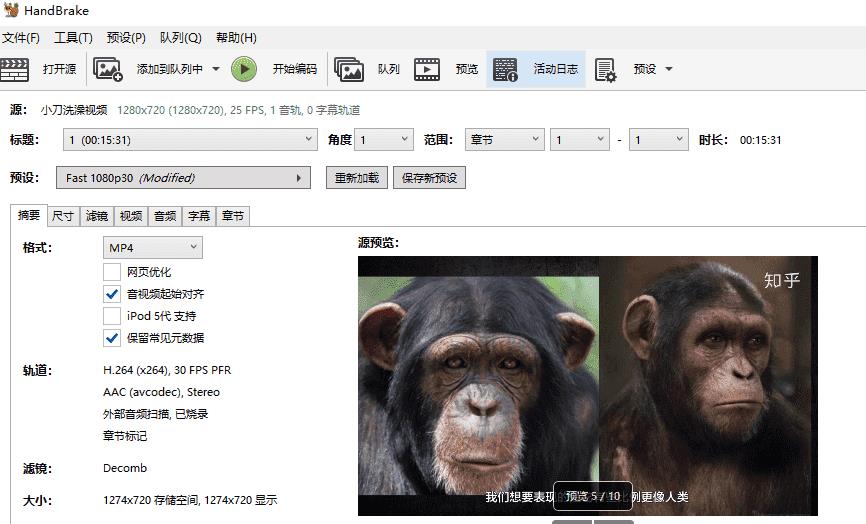Expand the 标题 title dropdown

(x=189, y=140)
